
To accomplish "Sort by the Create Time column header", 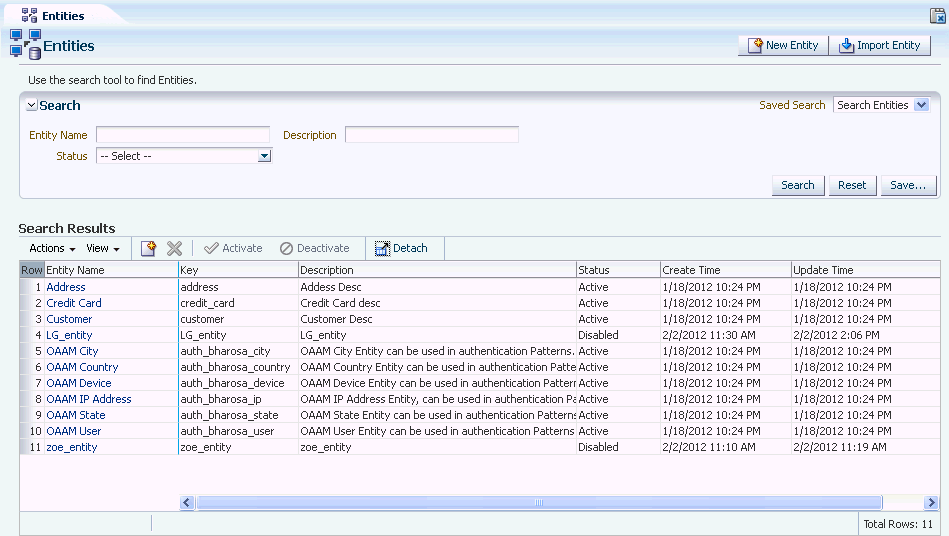I will click(726, 270).
